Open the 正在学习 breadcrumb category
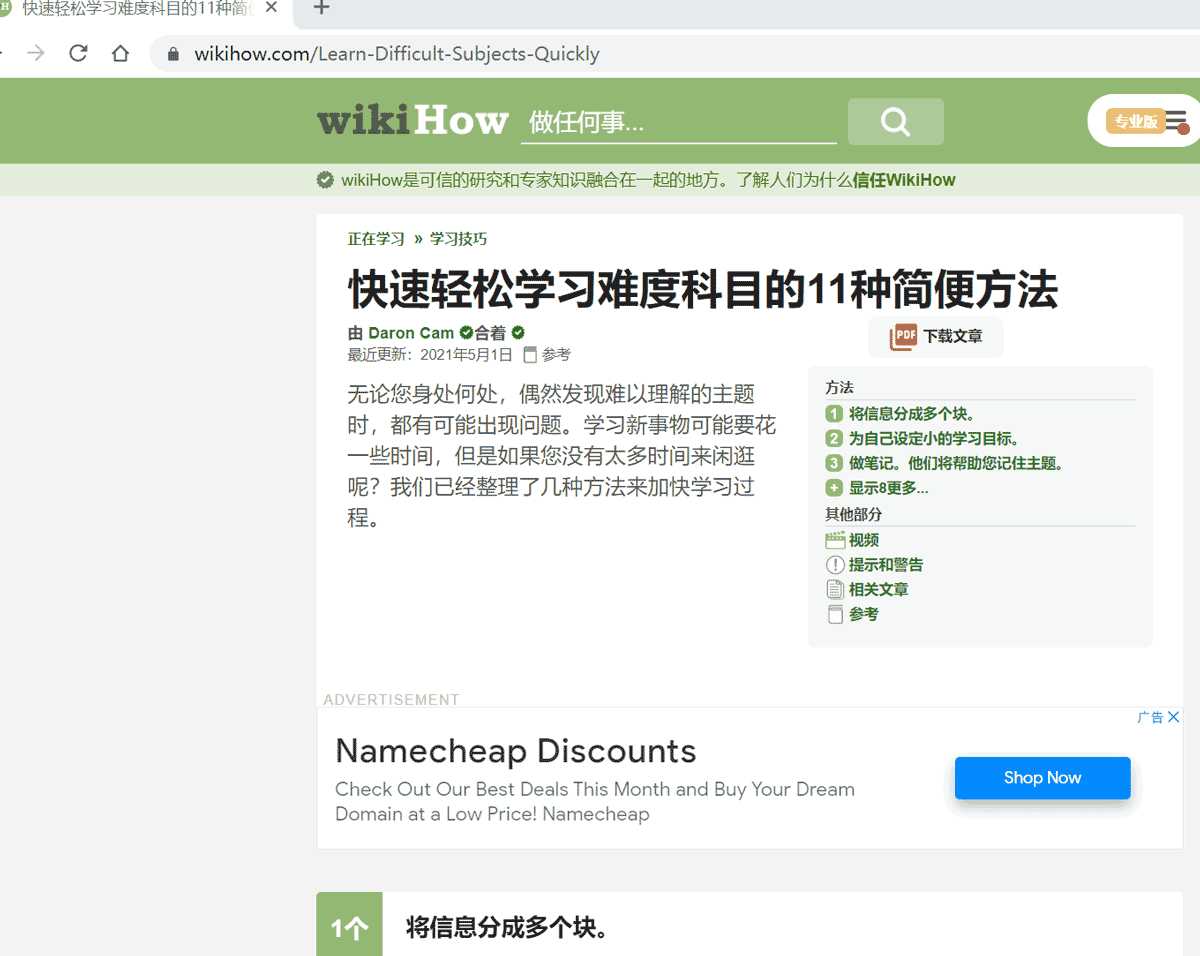The width and height of the screenshot is (1200, 956). click(x=376, y=239)
